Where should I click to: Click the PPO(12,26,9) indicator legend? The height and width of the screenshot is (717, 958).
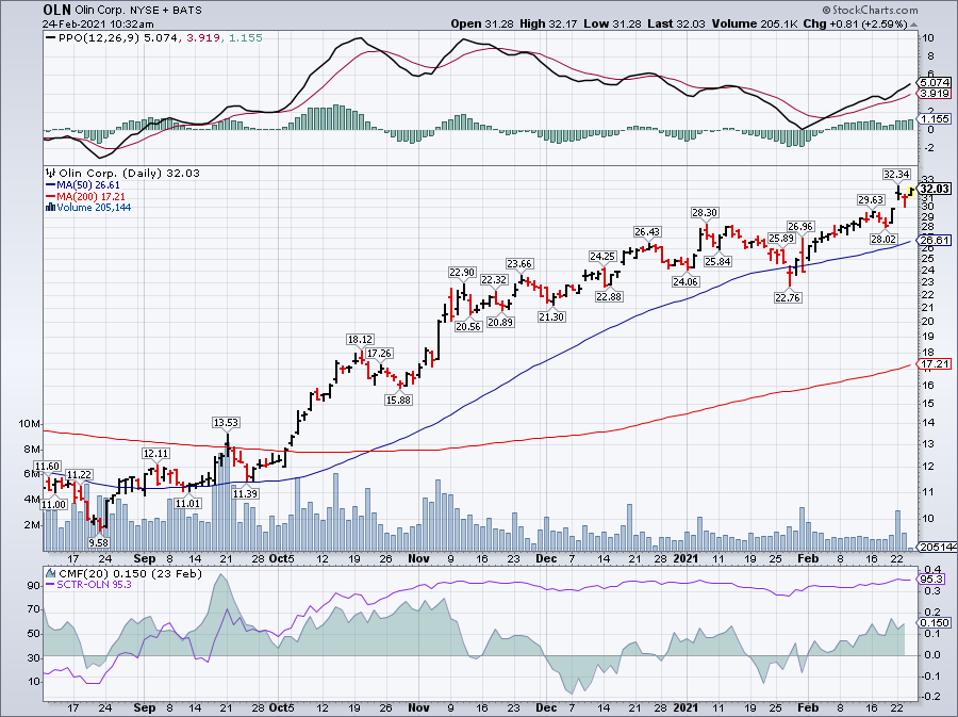point(161,38)
